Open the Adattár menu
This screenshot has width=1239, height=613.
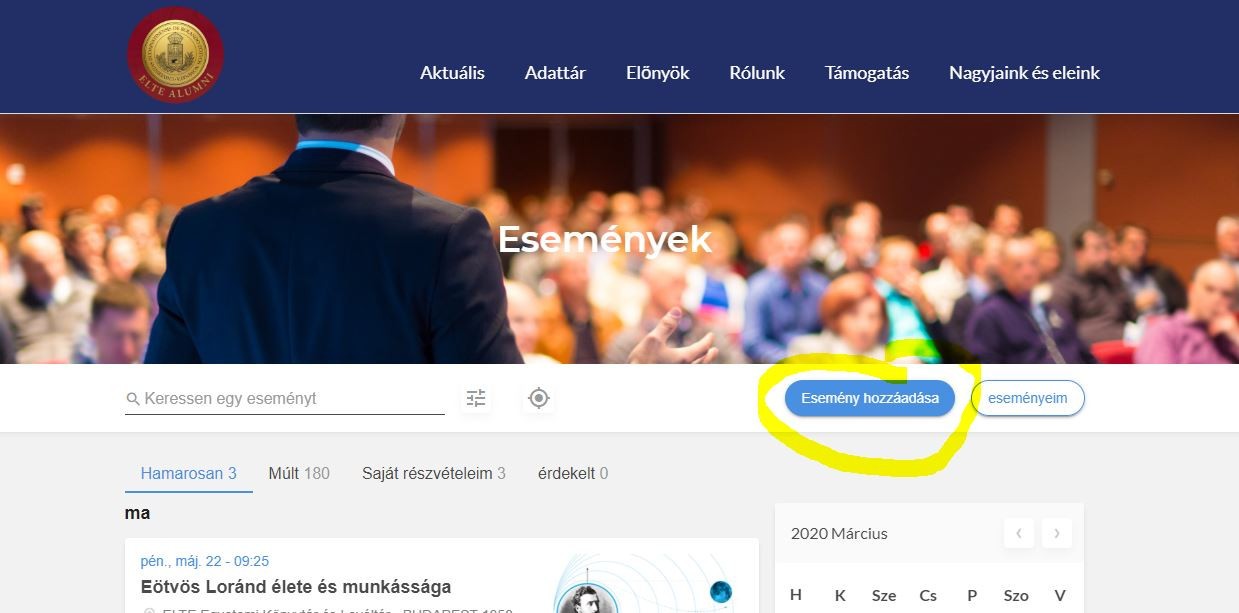pyautogui.click(x=555, y=73)
